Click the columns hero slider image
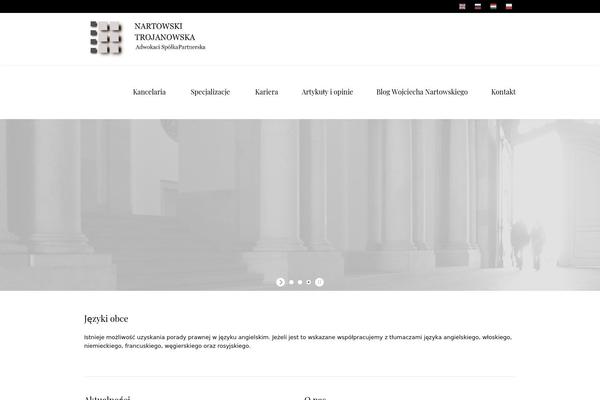Viewport: 600px width, 400px height. (300, 205)
